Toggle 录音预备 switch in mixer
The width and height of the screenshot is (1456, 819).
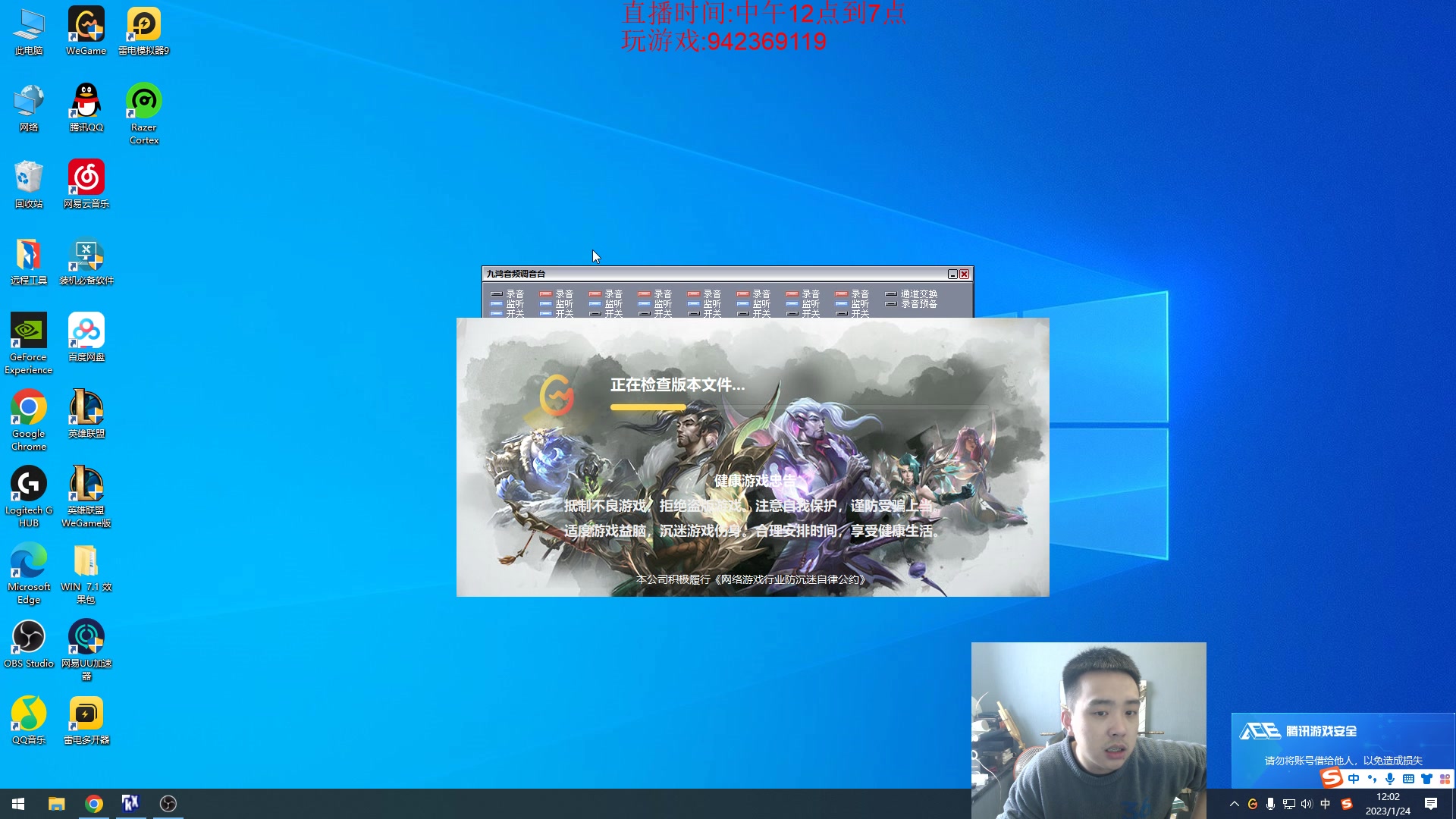(x=891, y=303)
